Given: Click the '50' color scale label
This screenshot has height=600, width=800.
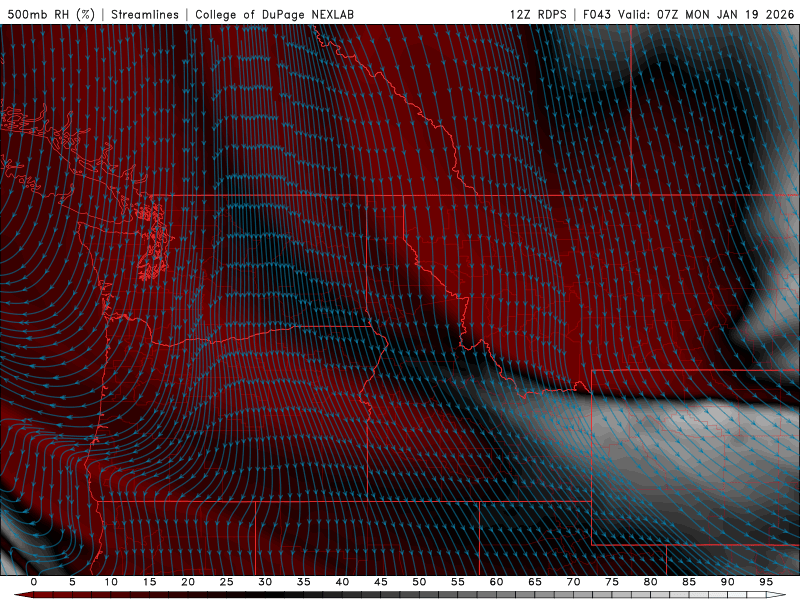Looking at the screenshot, I should coord(419,582).
